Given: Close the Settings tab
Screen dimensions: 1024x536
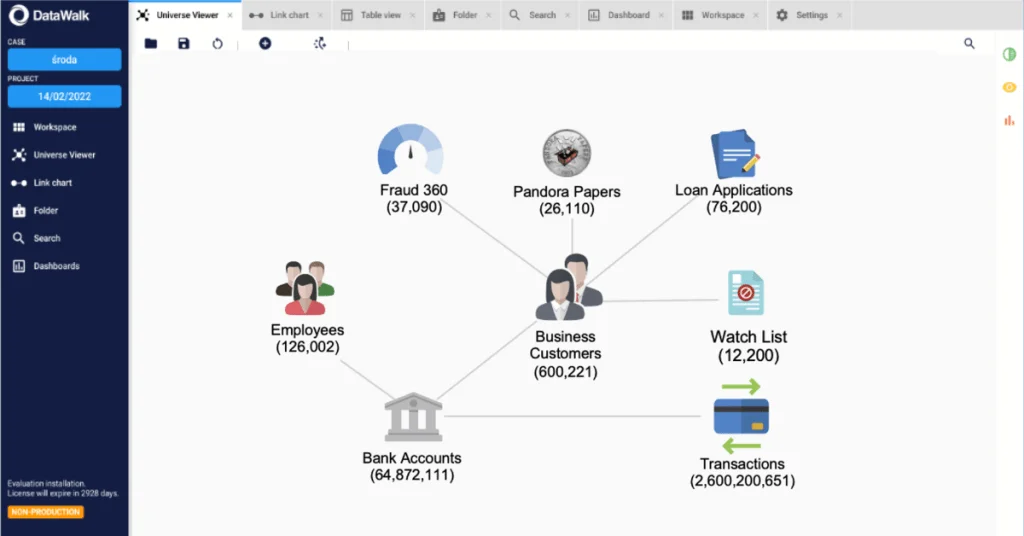Looking at the screenshot, I should pyautogui.click(x=839, y=15).
